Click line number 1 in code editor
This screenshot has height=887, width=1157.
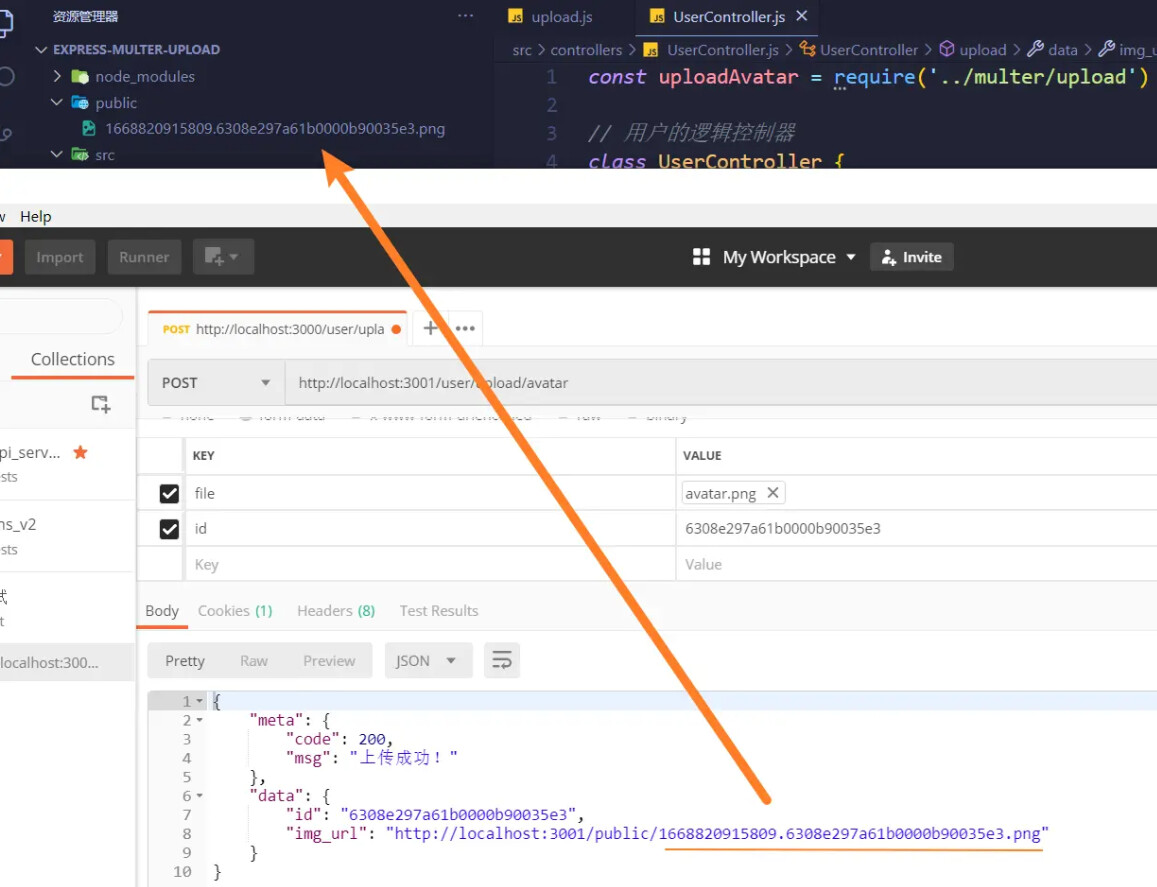coord(551,77)
